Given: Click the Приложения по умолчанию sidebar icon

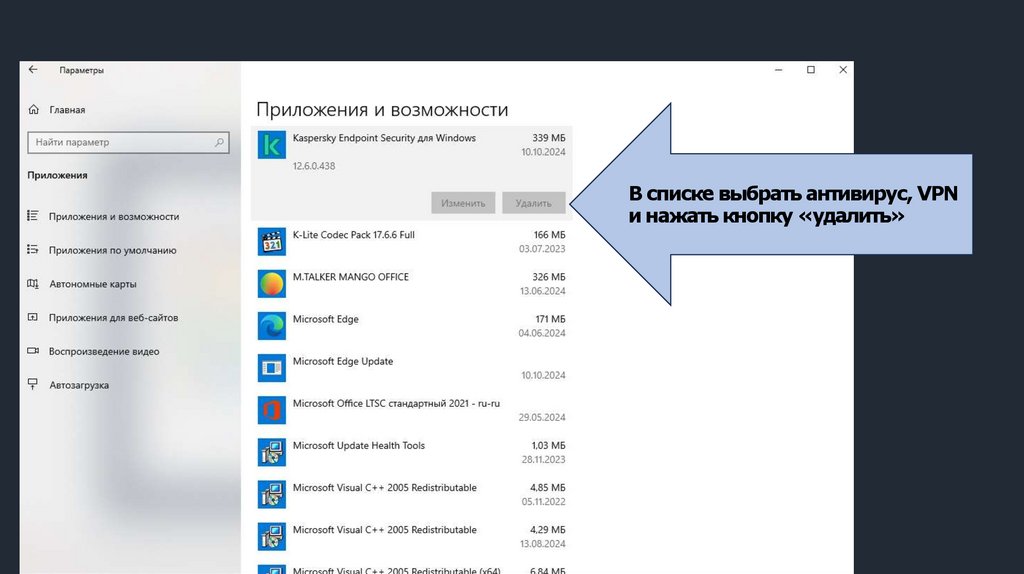Looking at the screenshot, I should tap(33, 249).
